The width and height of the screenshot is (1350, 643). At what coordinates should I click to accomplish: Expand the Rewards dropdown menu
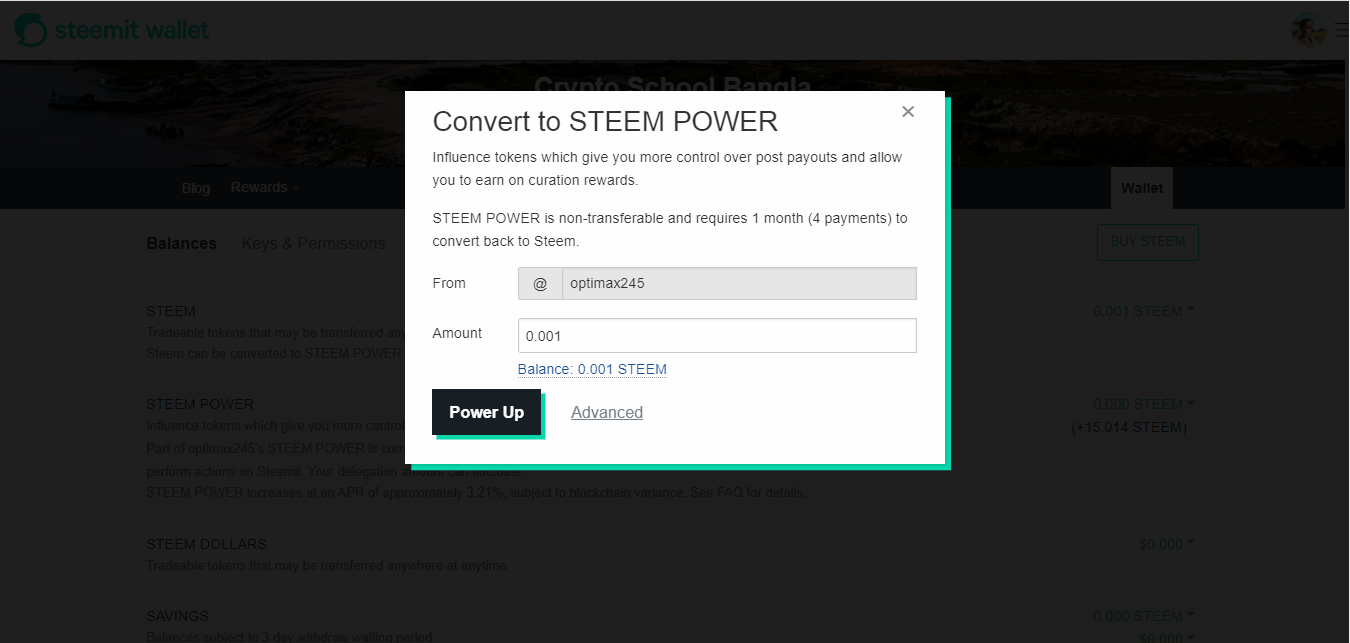pyautogui.click(x=264, y=188)
